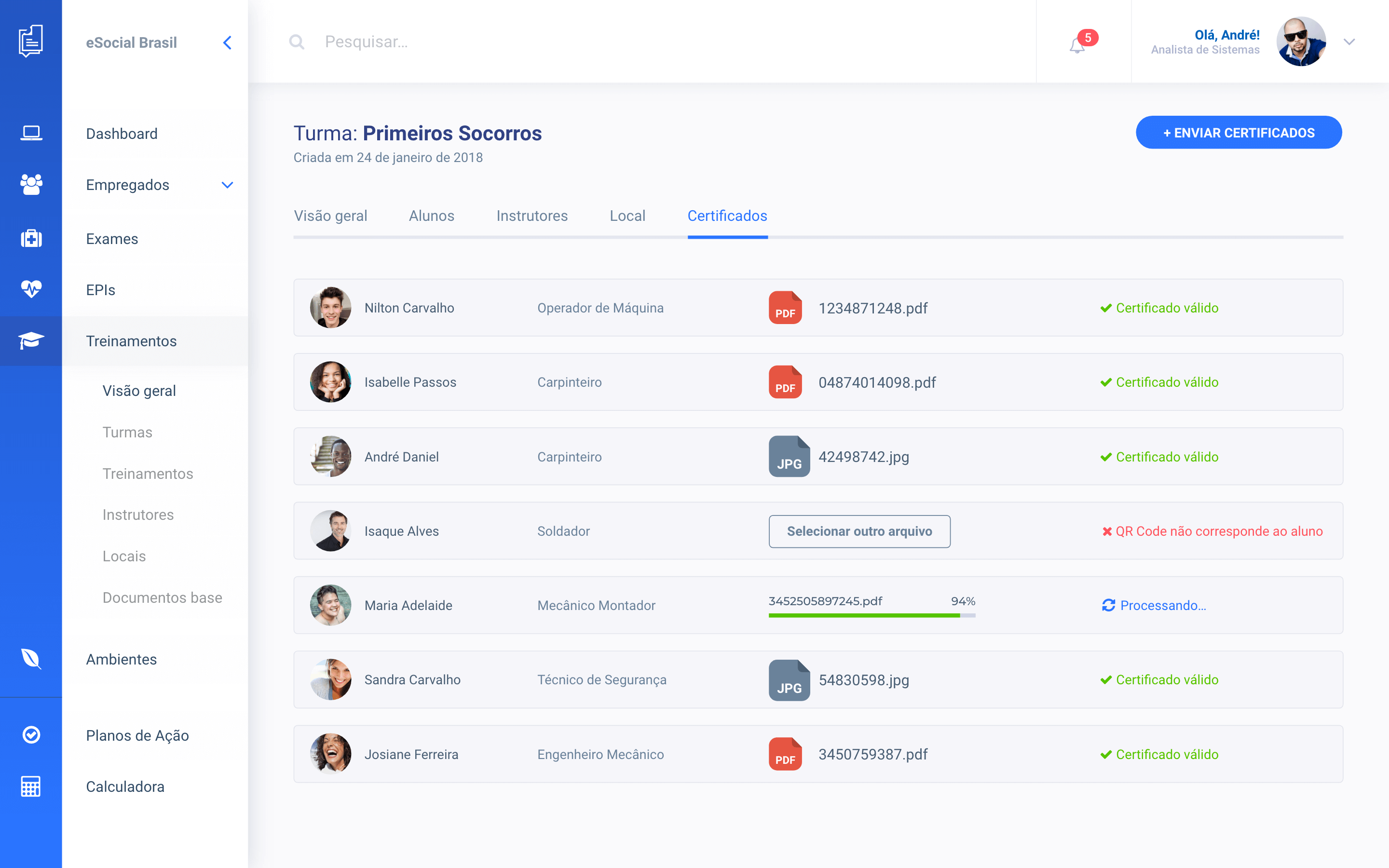The width and height of the screenshot is (1389, 868).
Task: Select the heartbeat EPIs sidebar icon
Action: (x=31, y=289)
